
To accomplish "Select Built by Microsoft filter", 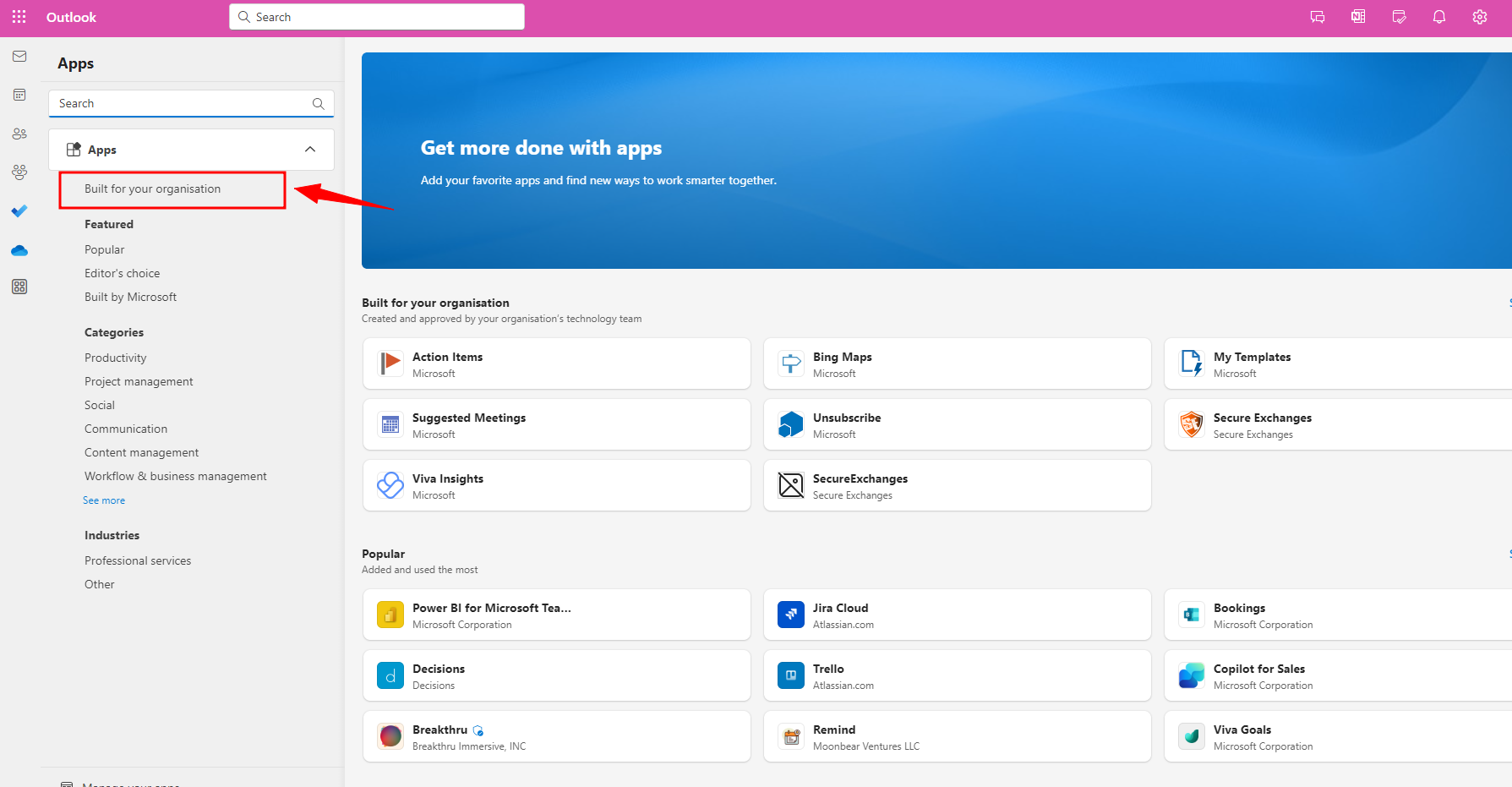I will pyautogui.click(x=130, y=298).
